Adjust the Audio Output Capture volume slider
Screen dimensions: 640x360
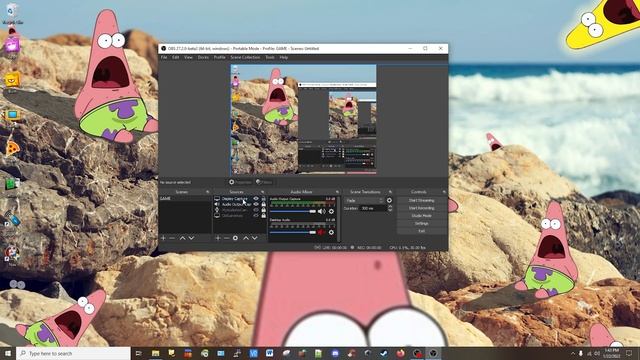(293, 211)
